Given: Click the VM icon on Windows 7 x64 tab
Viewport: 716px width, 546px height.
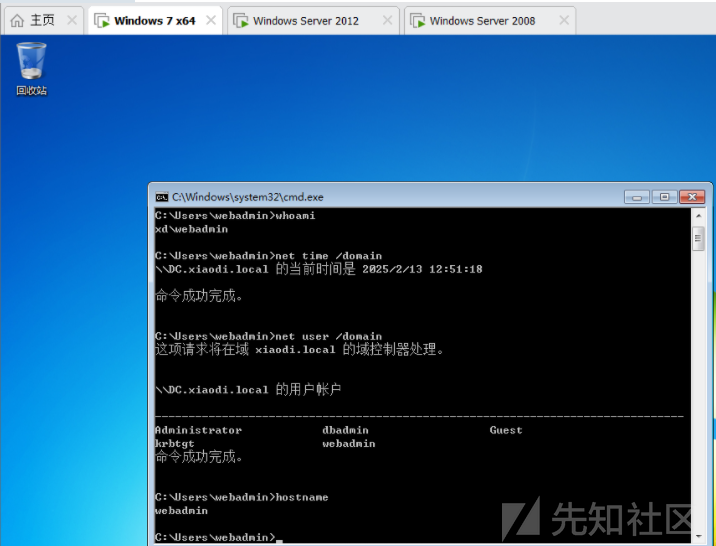Looking at the screenshot, I should coord(102,21).
